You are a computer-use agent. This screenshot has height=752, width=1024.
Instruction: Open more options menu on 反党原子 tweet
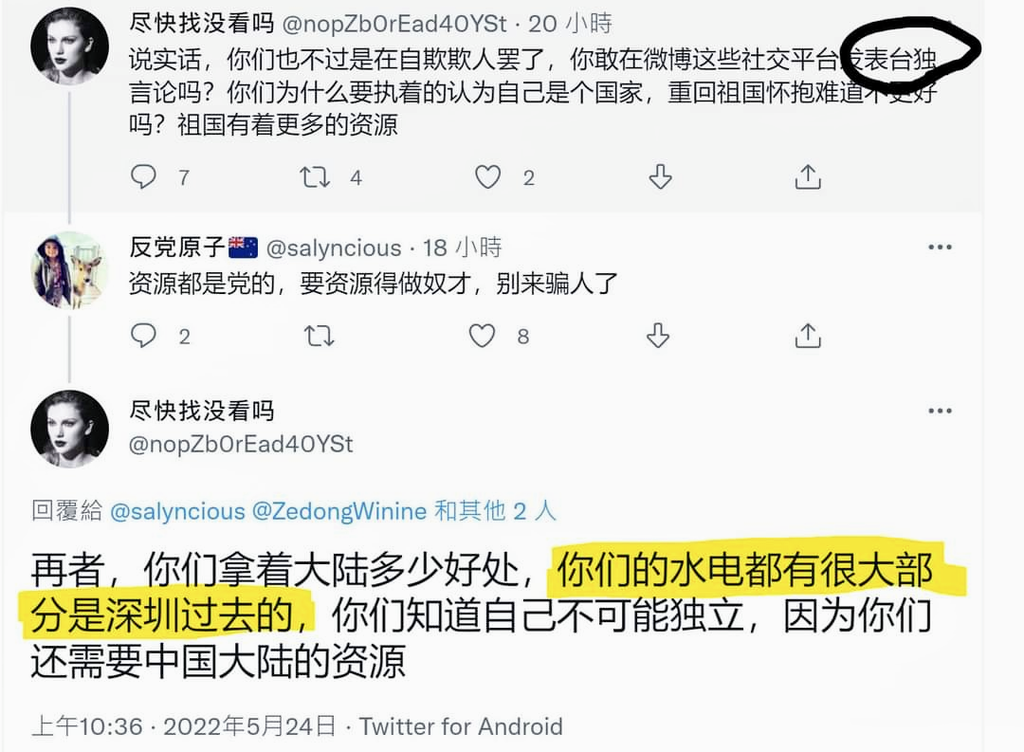coord(940,247)
